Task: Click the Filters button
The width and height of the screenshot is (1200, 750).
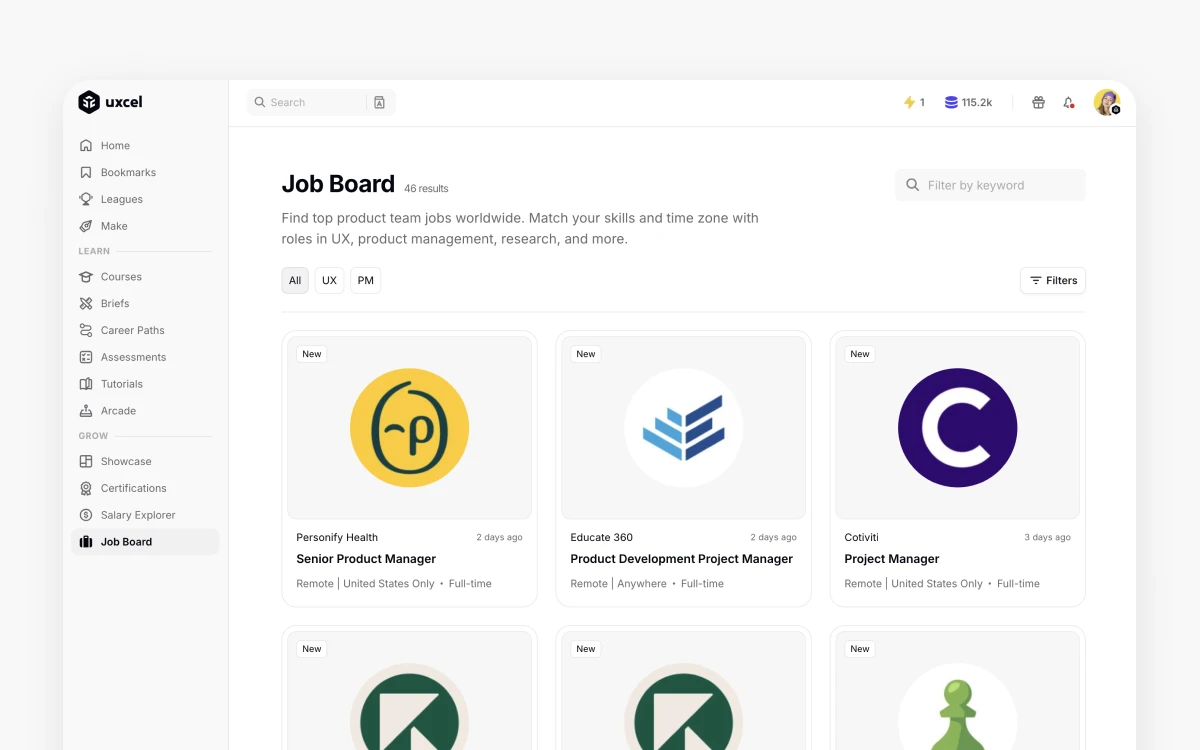Action: click(x=1053, y=280)
